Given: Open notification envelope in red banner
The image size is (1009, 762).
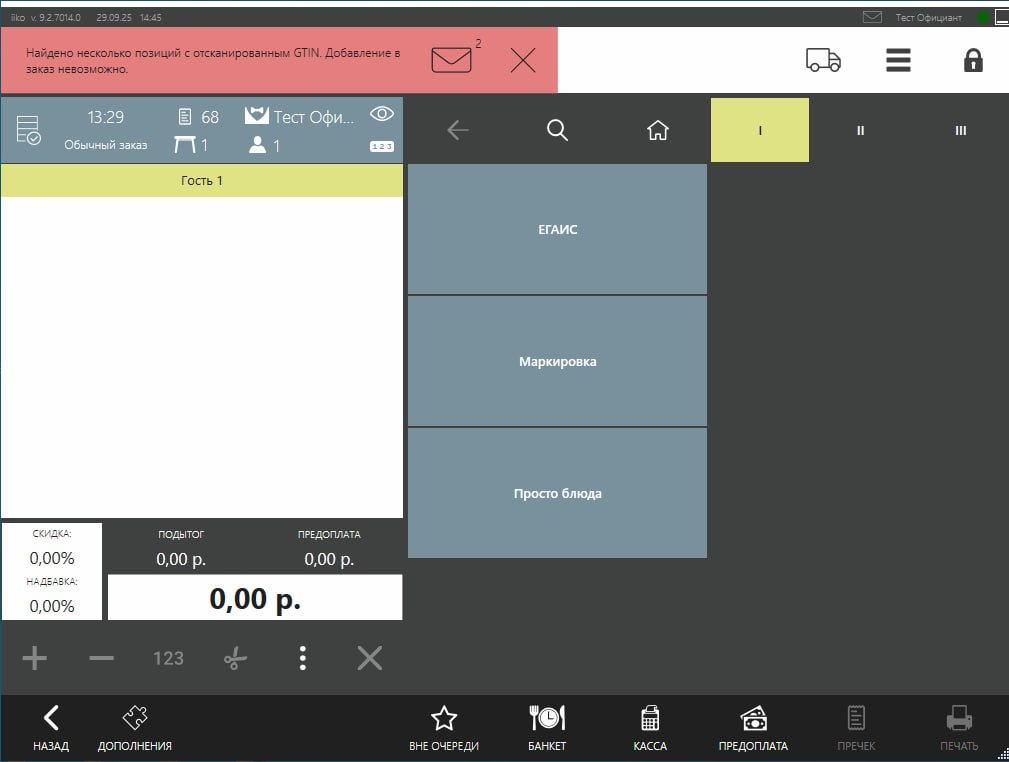Looking at the screenshot, I should coord(451,61).
